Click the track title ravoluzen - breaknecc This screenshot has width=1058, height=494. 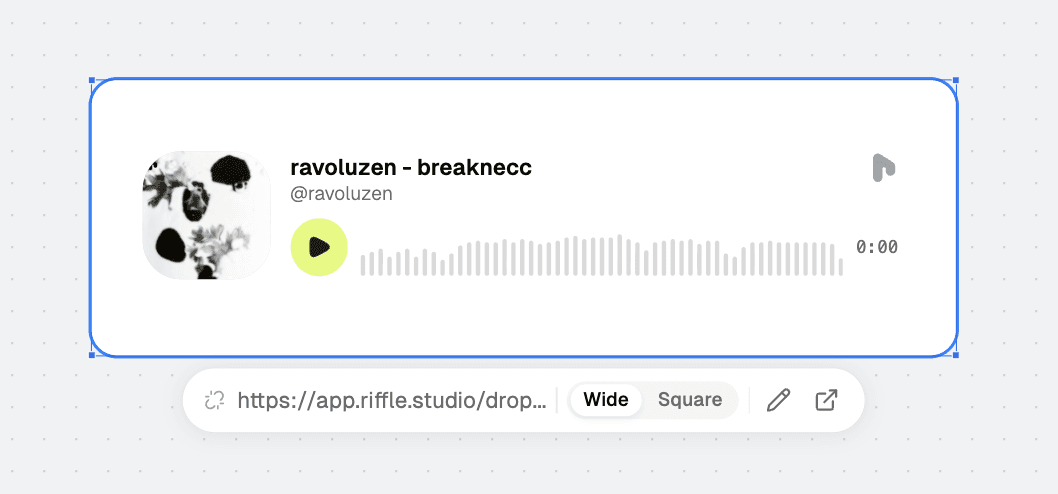pyautogui.click(x=411, y=167)
